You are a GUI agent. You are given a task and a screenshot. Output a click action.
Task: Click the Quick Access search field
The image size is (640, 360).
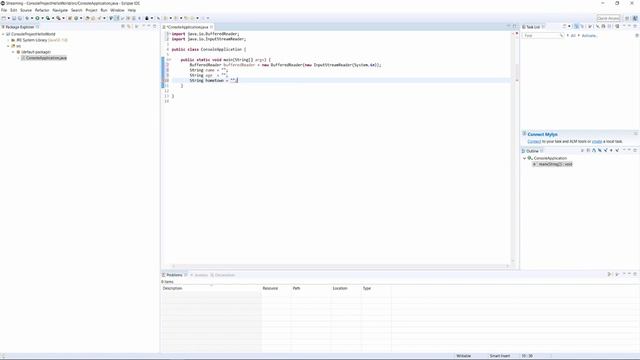[608, 18]
